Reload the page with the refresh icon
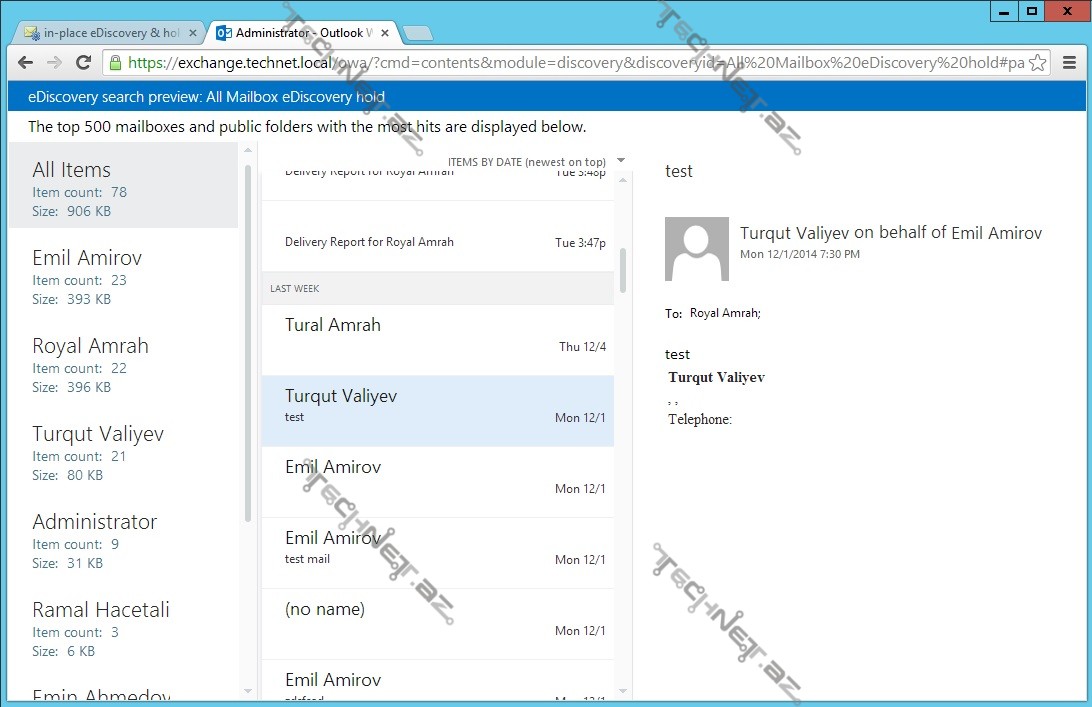 (x=84, y=63)
